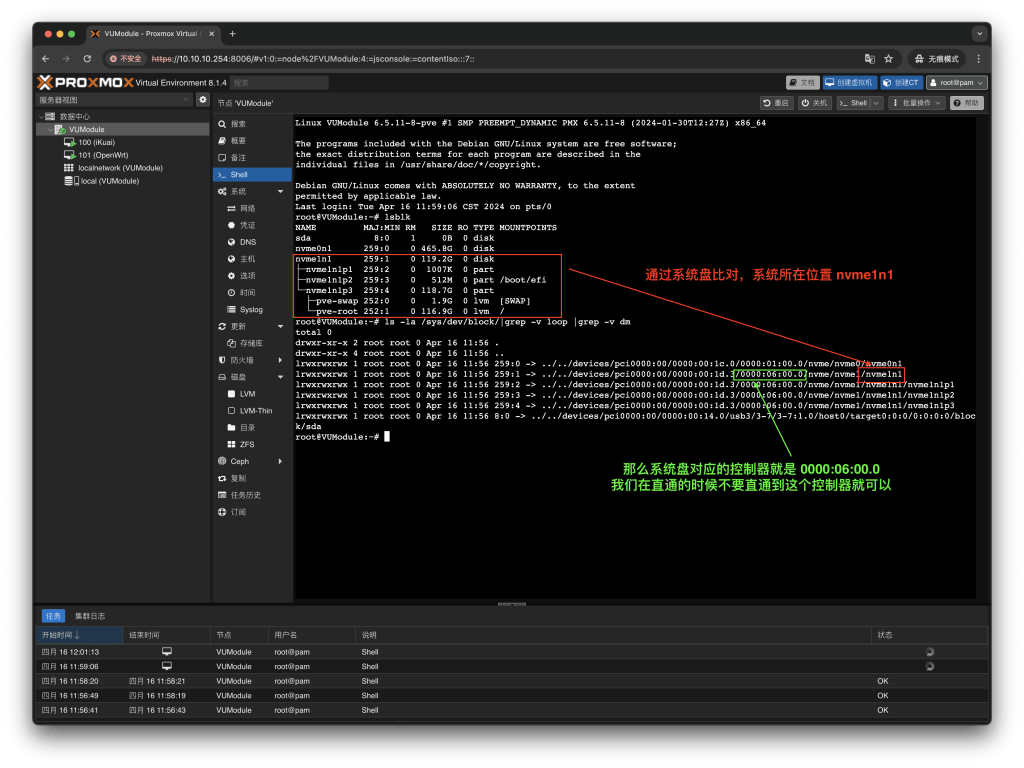Open the 重启 (reboot) button
The width and height of the screenshot is (1024, 768).
coord(776,103)
